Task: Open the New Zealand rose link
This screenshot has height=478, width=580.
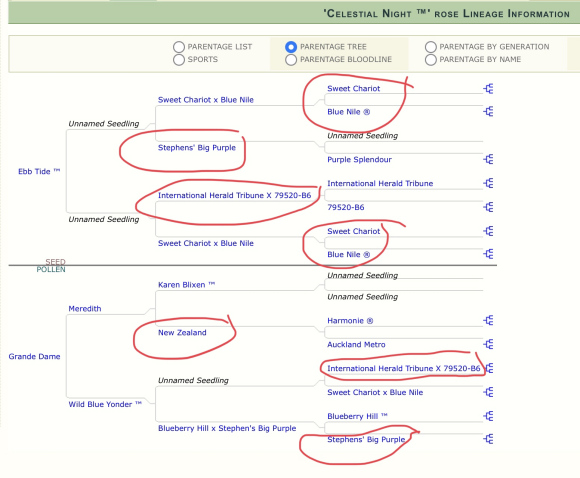Action: click(x=182, y=332)
